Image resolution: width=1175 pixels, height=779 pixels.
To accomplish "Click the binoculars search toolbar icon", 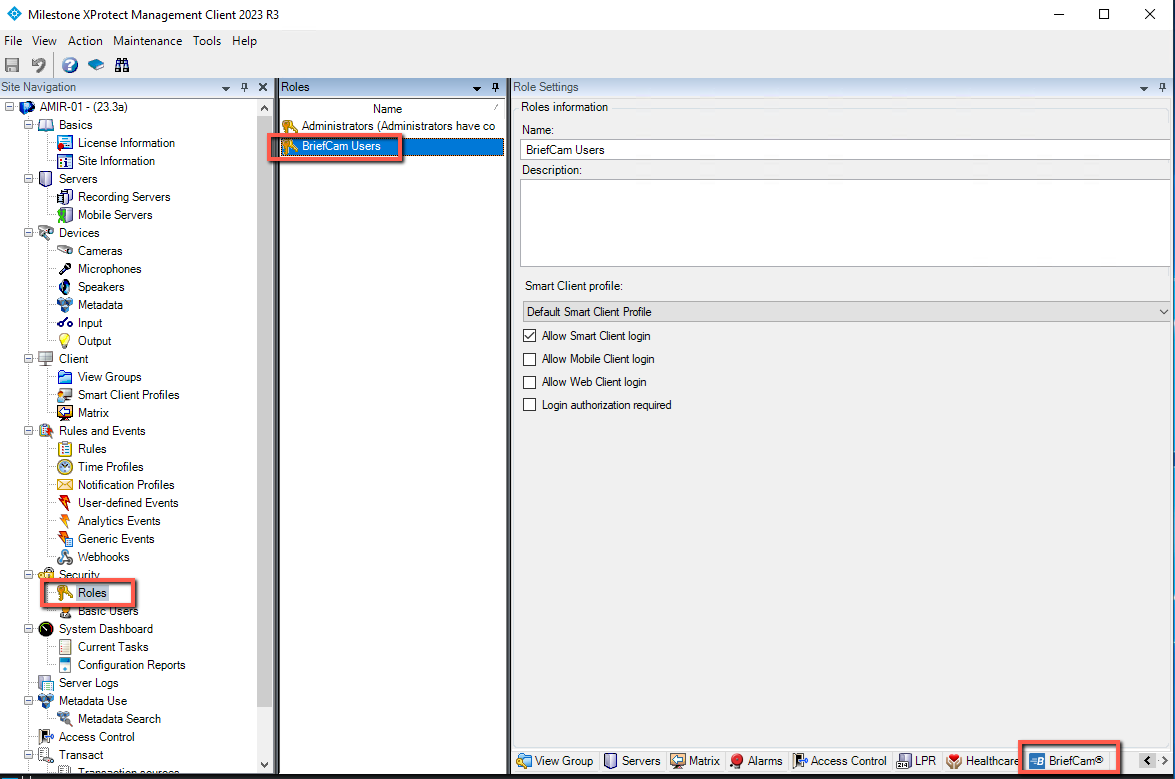I will (121, 65).
